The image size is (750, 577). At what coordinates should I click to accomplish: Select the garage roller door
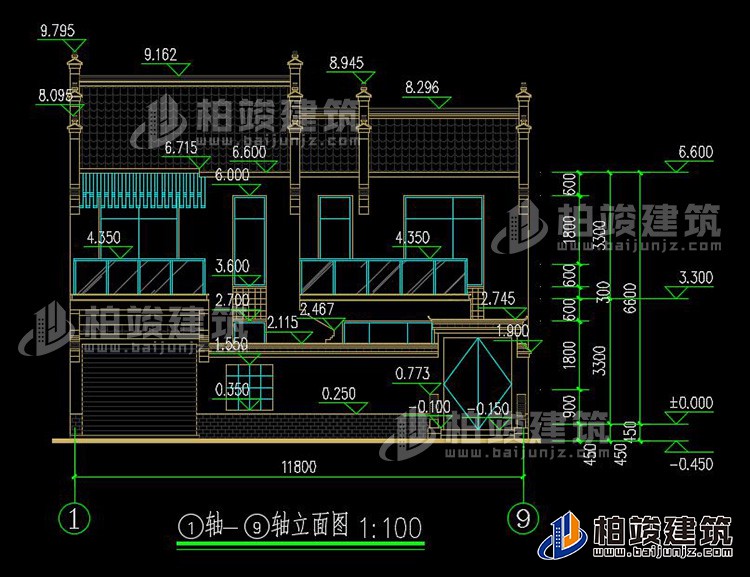click(111, 396)
